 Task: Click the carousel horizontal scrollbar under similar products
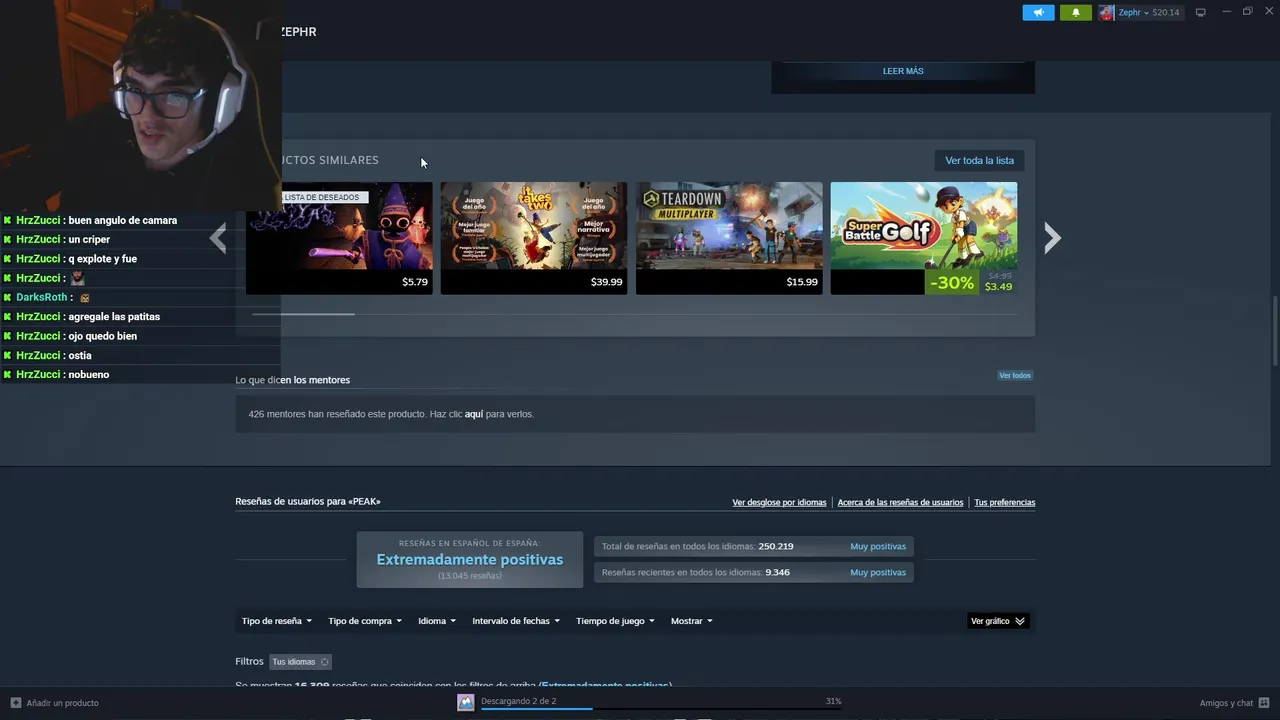pyautogui.click(x=303, y=314)
